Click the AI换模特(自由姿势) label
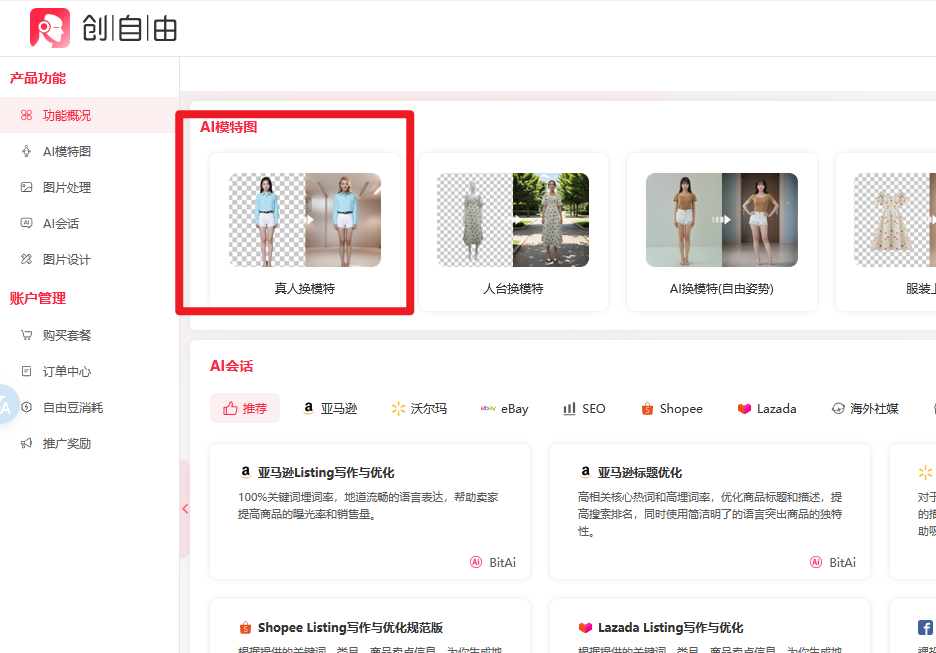 coord(722,289)
